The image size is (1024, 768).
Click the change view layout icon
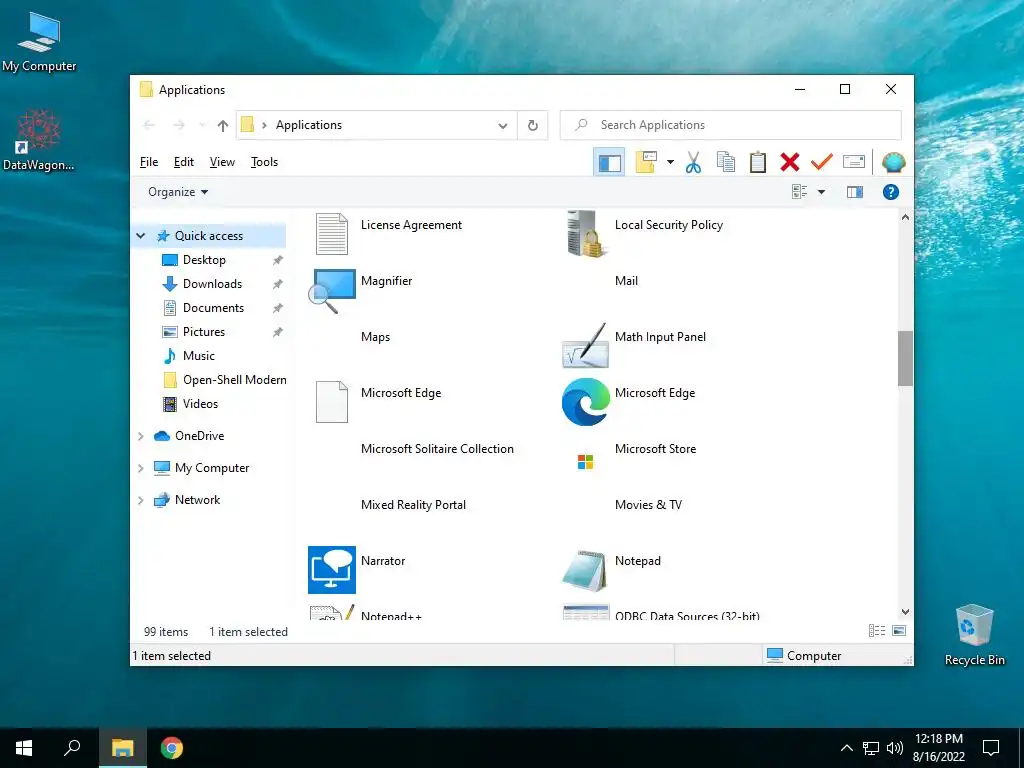click(x=799, y=192)
